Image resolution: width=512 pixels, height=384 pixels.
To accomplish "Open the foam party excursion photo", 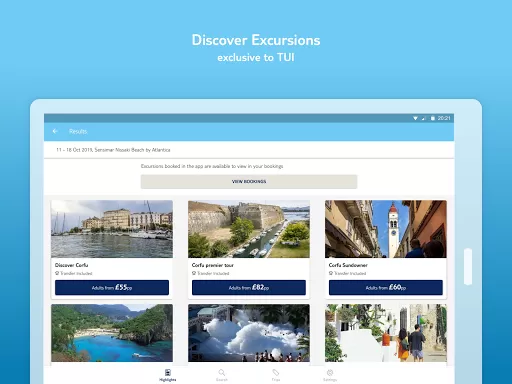I will point(249,333).
